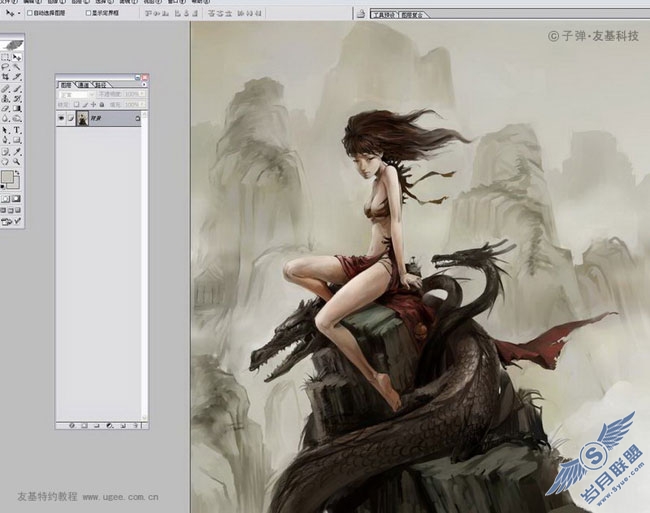Select the Rectangular Marquee tool
The image size is (650, 513).
[6, 57]
